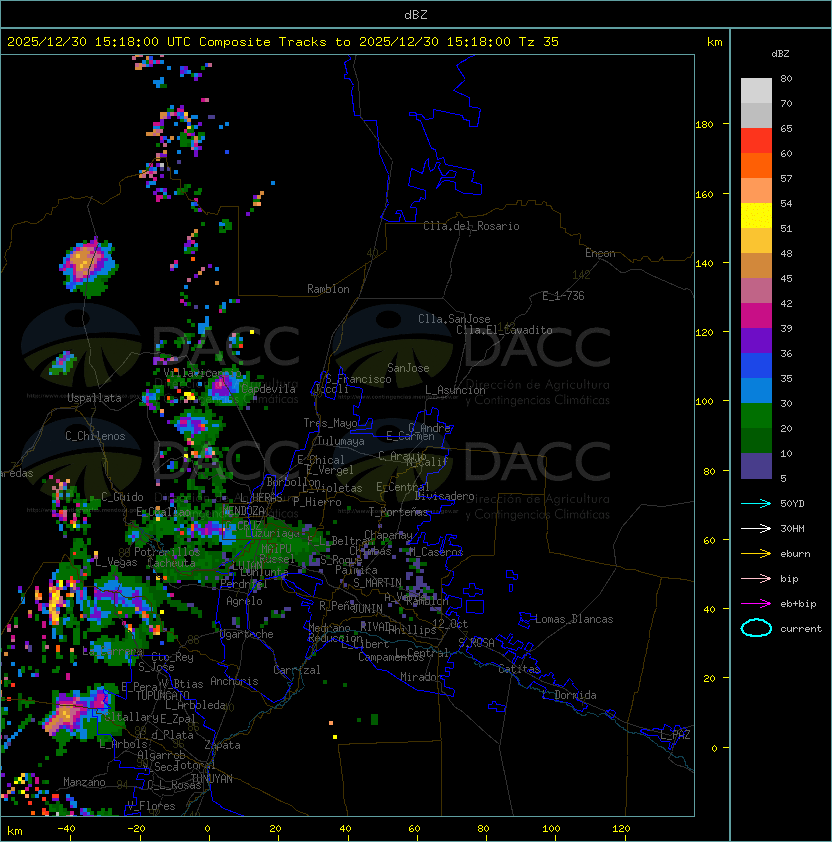Click the Ramblon place label
The width and height of the screenshot is (832, 842).
[328, 289]
